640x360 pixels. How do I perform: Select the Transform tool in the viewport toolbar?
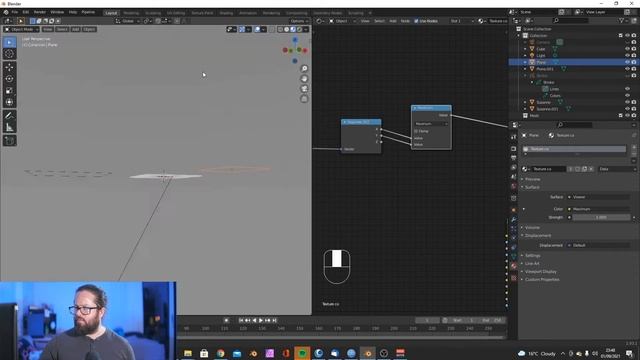(9, 102)
